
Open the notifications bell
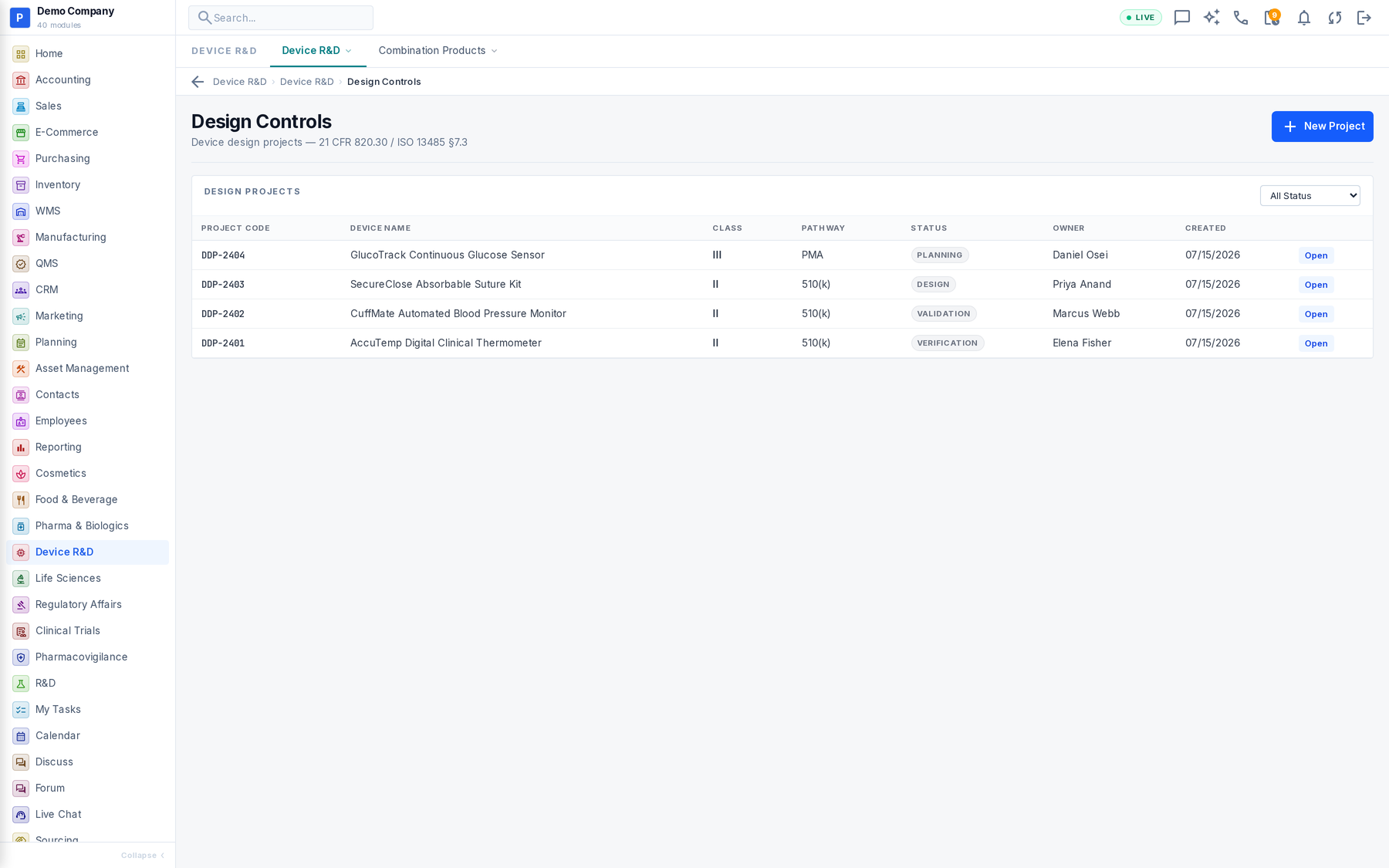[1303, 18]
